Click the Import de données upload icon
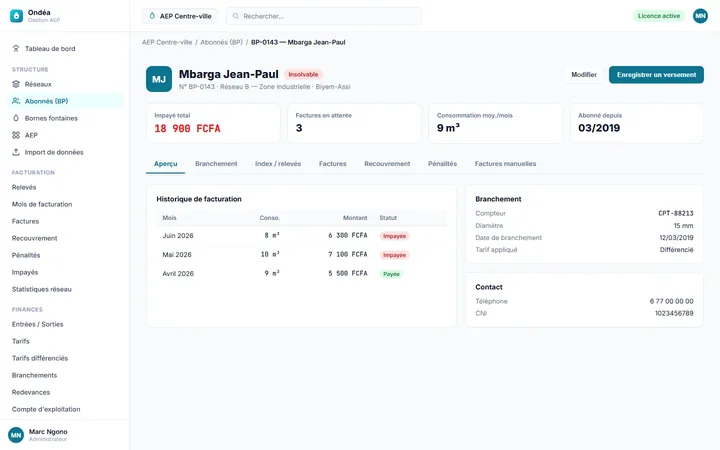 [x=16, y=152]
